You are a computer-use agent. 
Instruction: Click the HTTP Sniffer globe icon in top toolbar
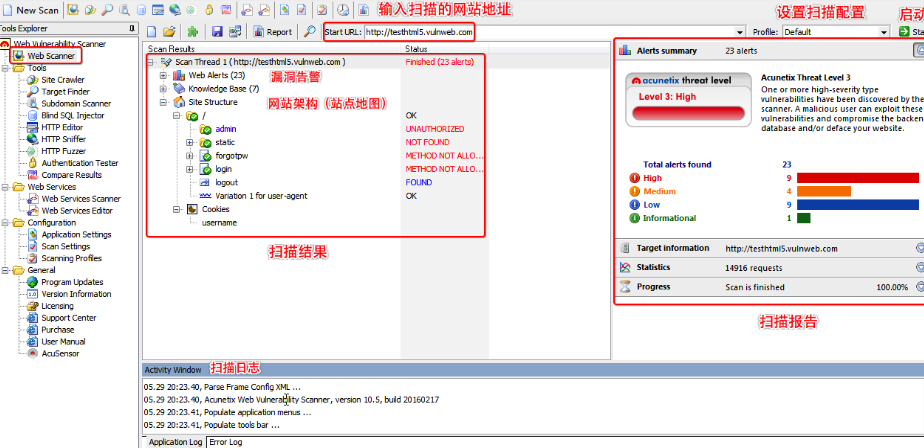pyautogui.click(x=174, y=10)
